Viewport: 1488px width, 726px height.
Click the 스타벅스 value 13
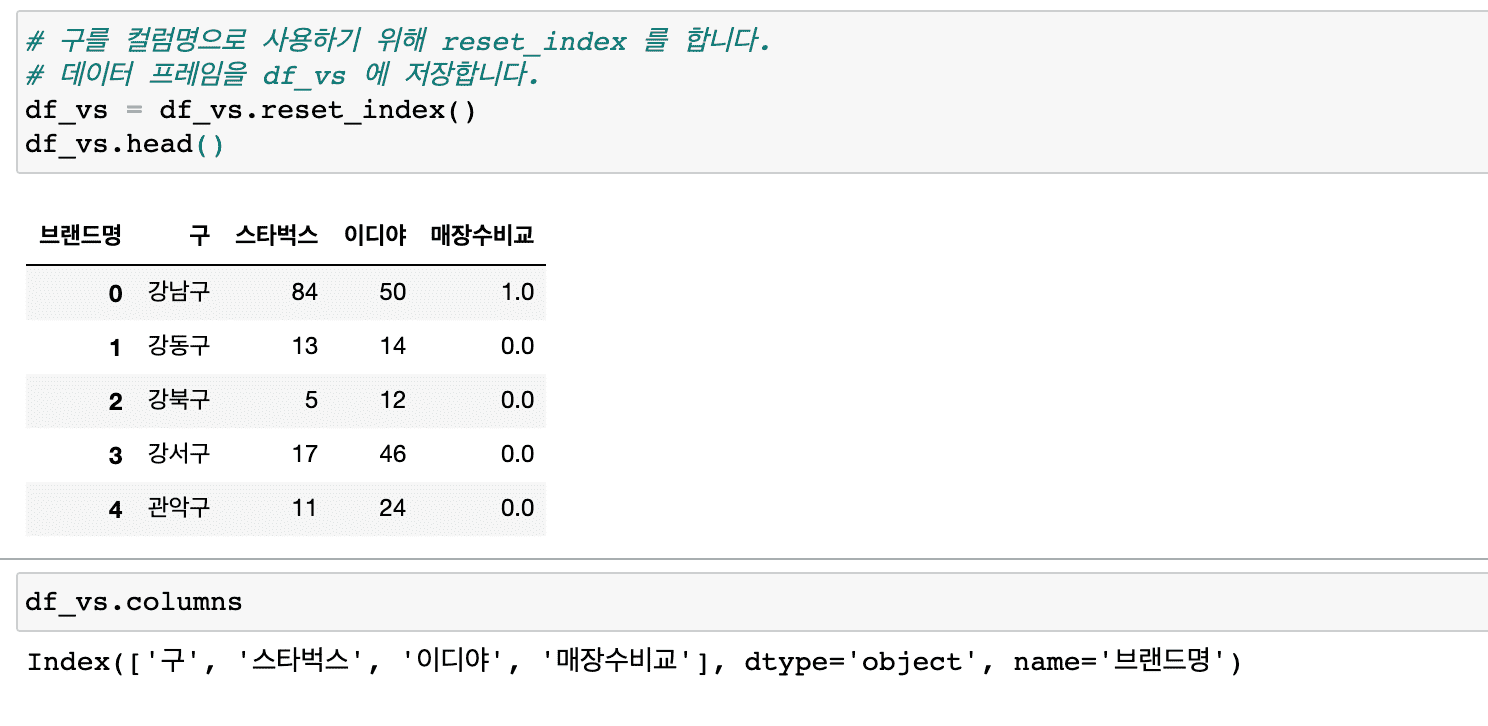point(304,346)
